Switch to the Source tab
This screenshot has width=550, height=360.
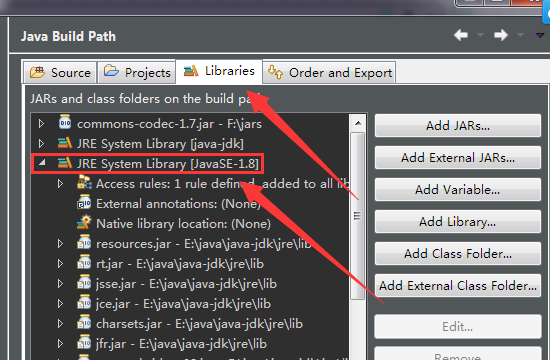click(60, 73)
